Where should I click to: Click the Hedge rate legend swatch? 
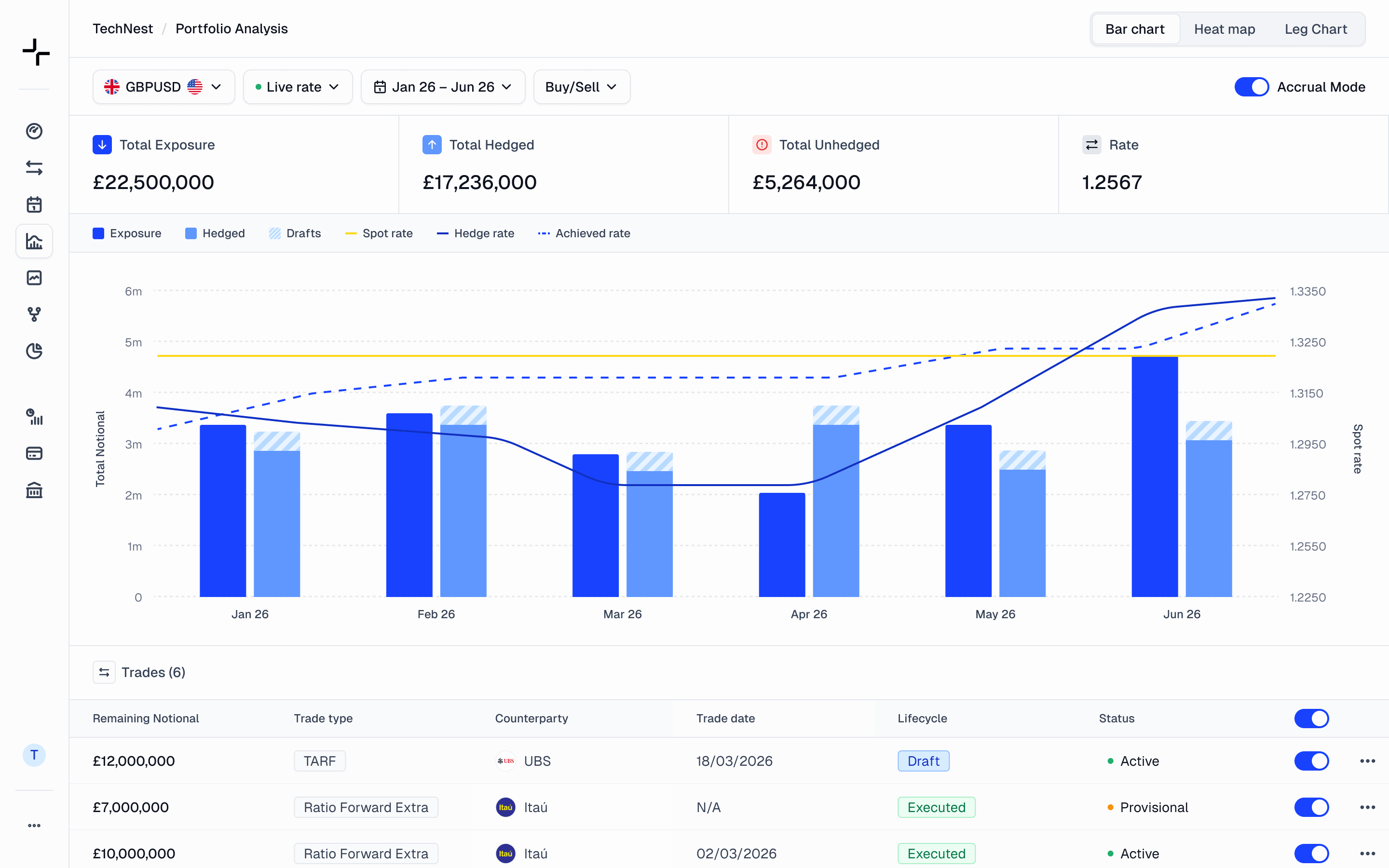(442, 234)
